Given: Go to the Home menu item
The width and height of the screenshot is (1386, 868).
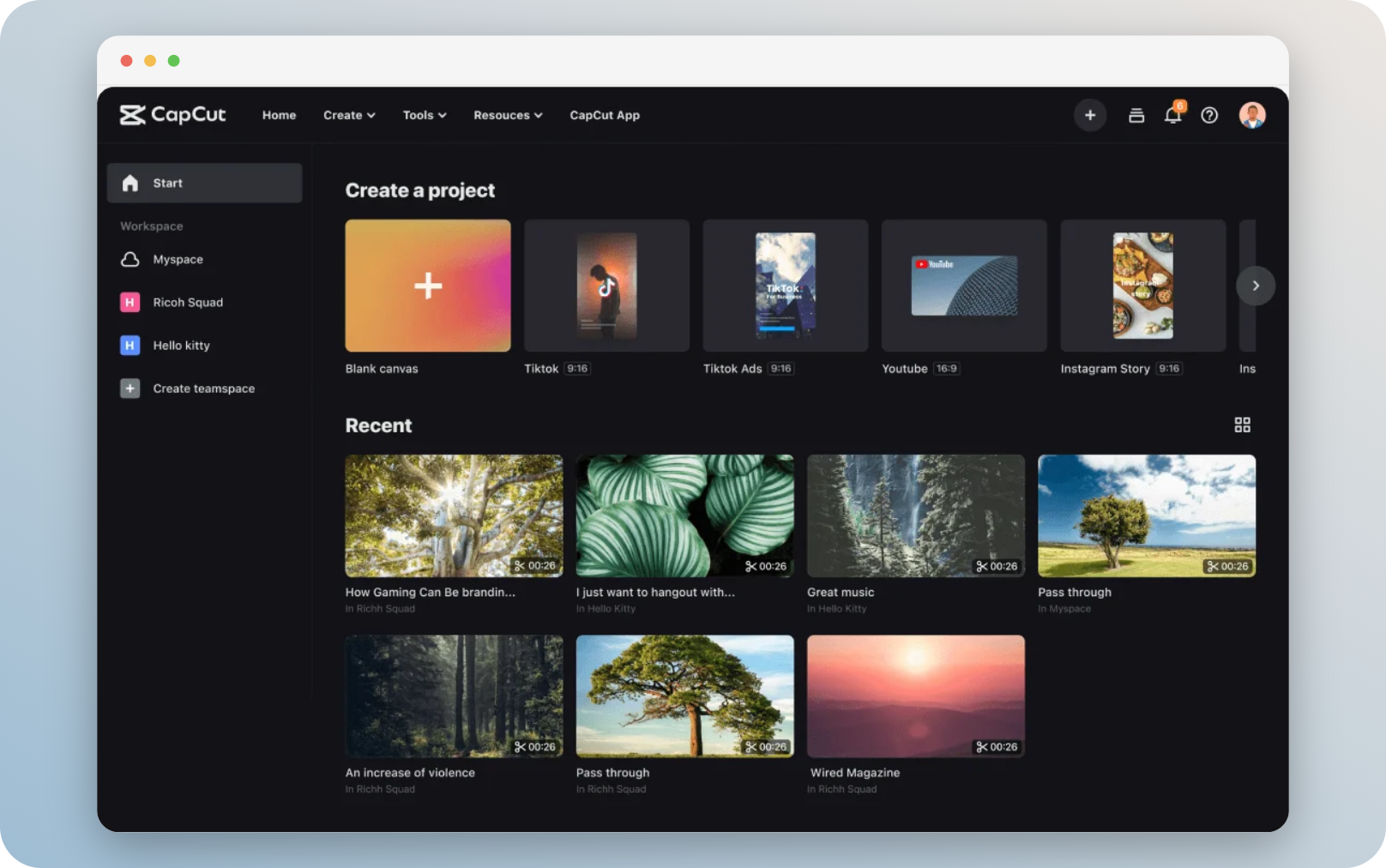Looking at the screenshot, I should point(279,115).
